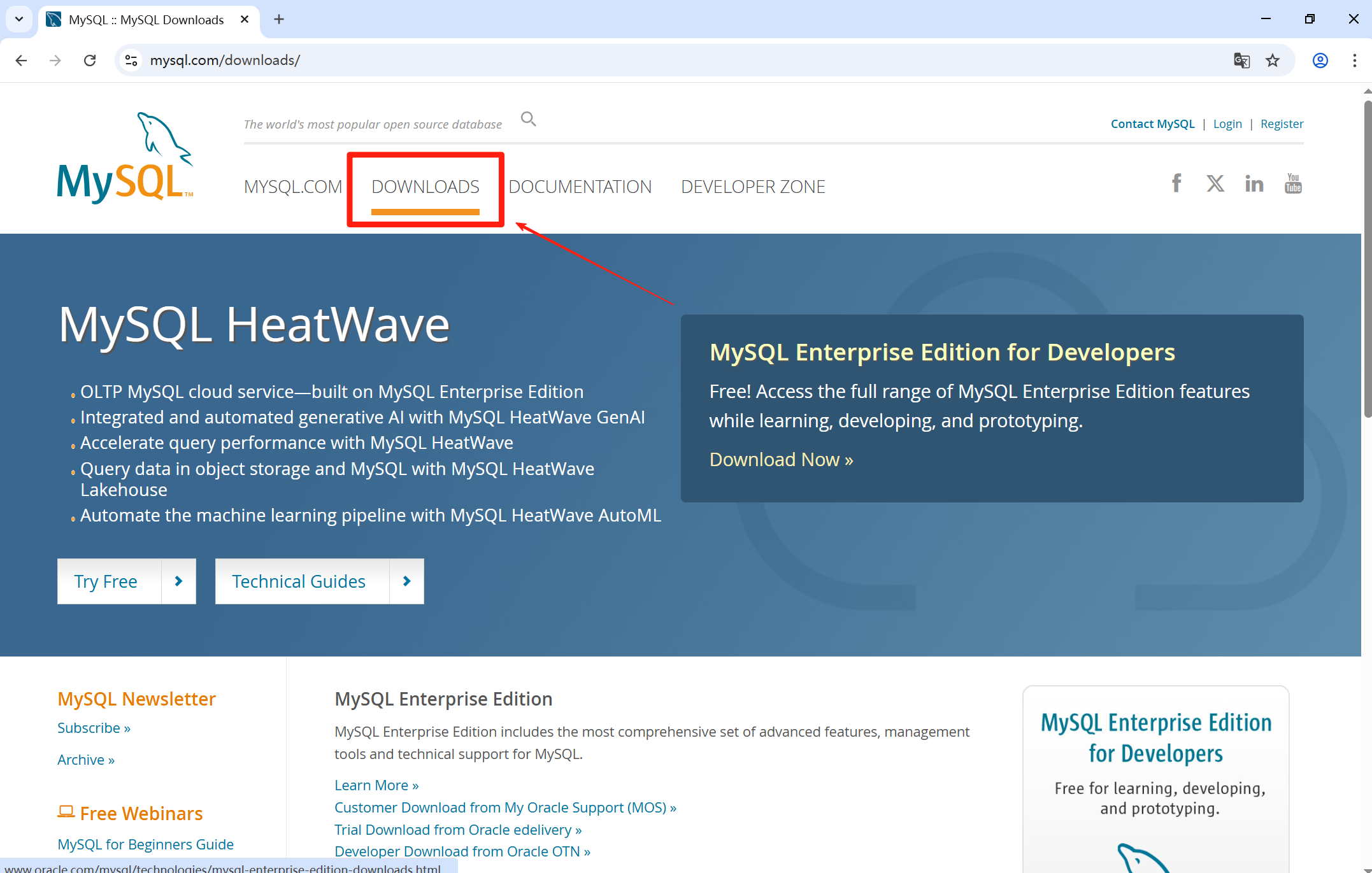Click the Technical Guides button
The image size is (1372, 873).
[x=320, y=581]
